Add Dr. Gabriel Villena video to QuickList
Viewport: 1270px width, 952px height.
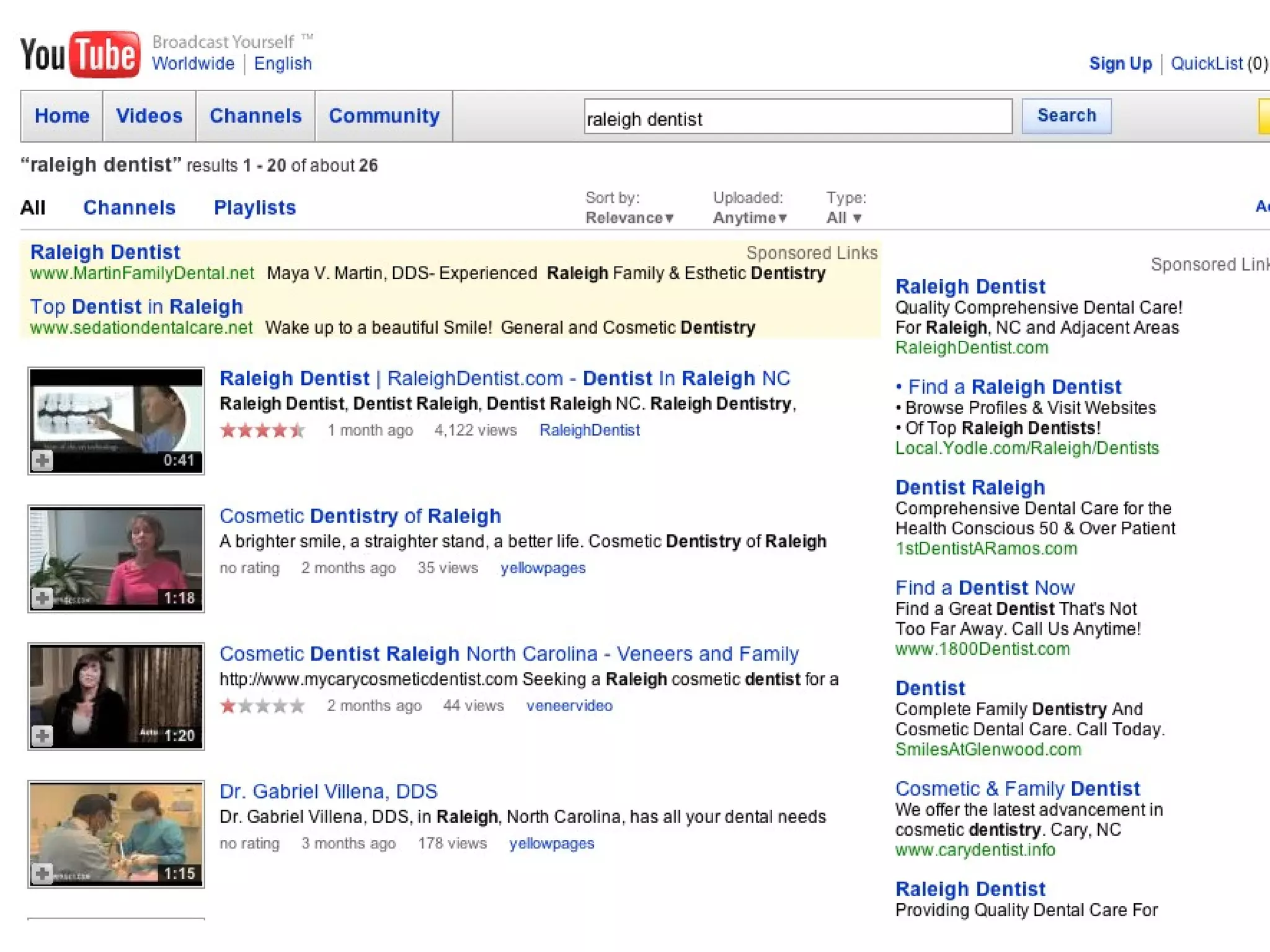click(x=42, y=873)
